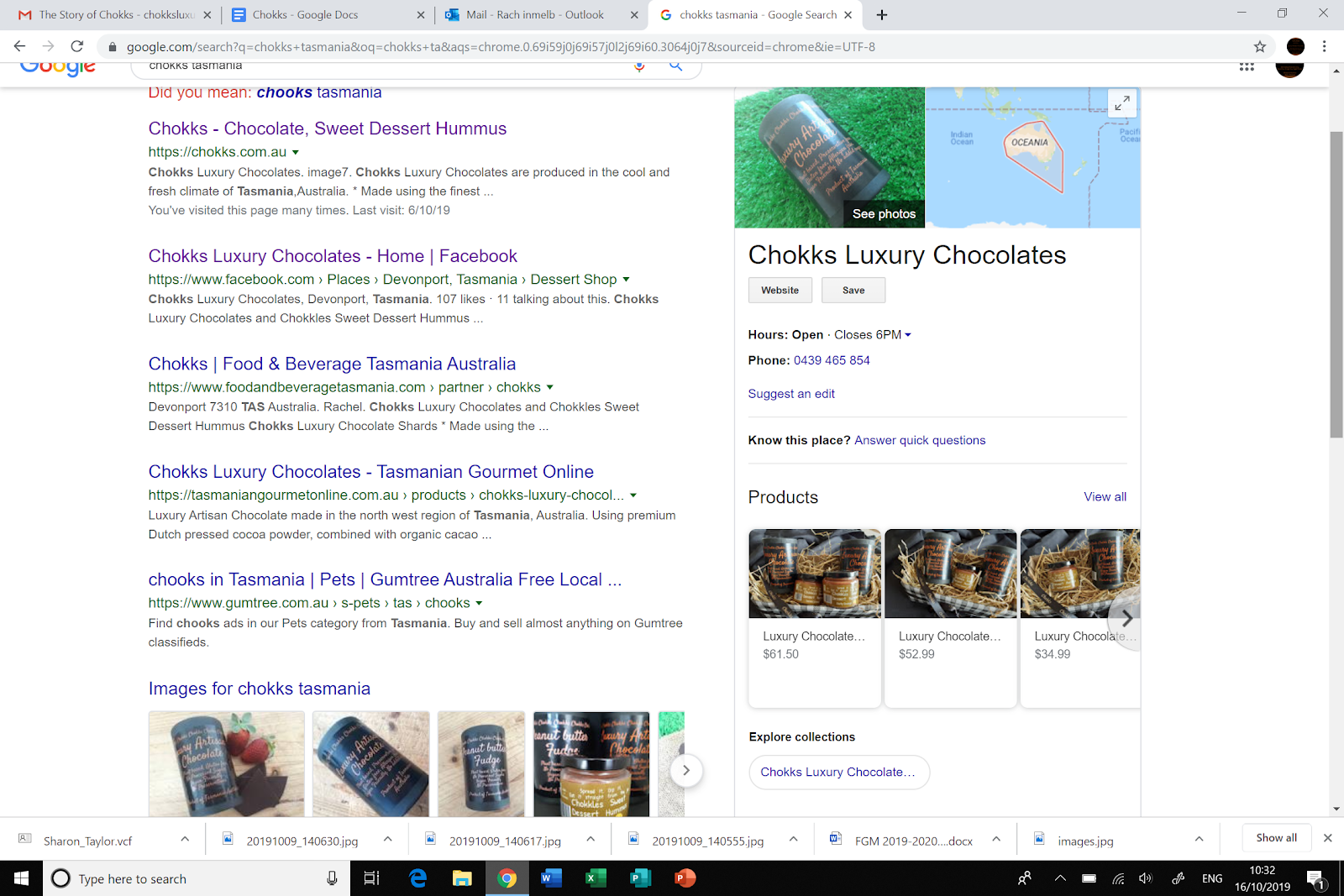Open menu for images.jpg download

tap(1199, 839)
